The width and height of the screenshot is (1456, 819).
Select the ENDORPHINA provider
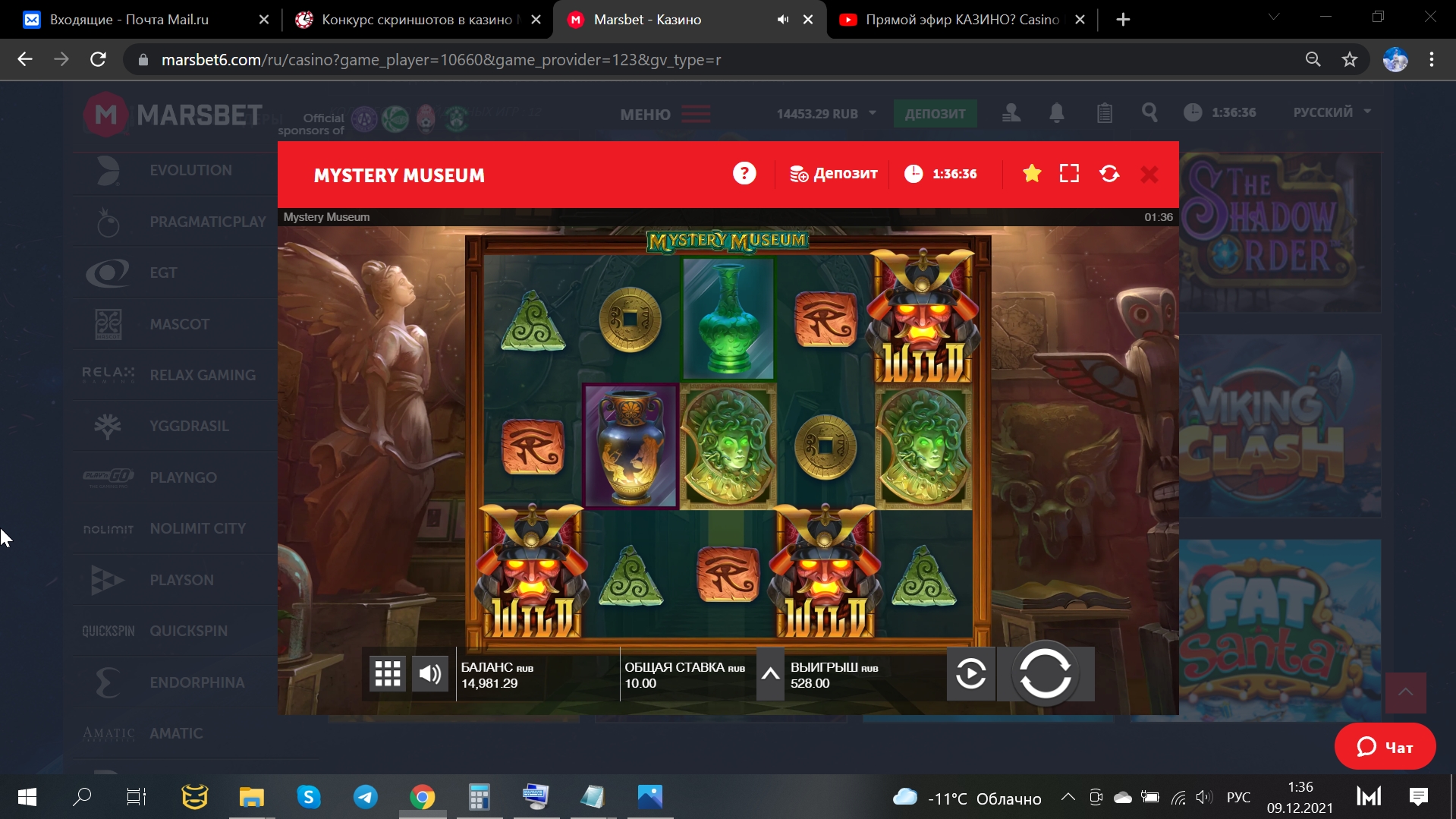[175, 683]
